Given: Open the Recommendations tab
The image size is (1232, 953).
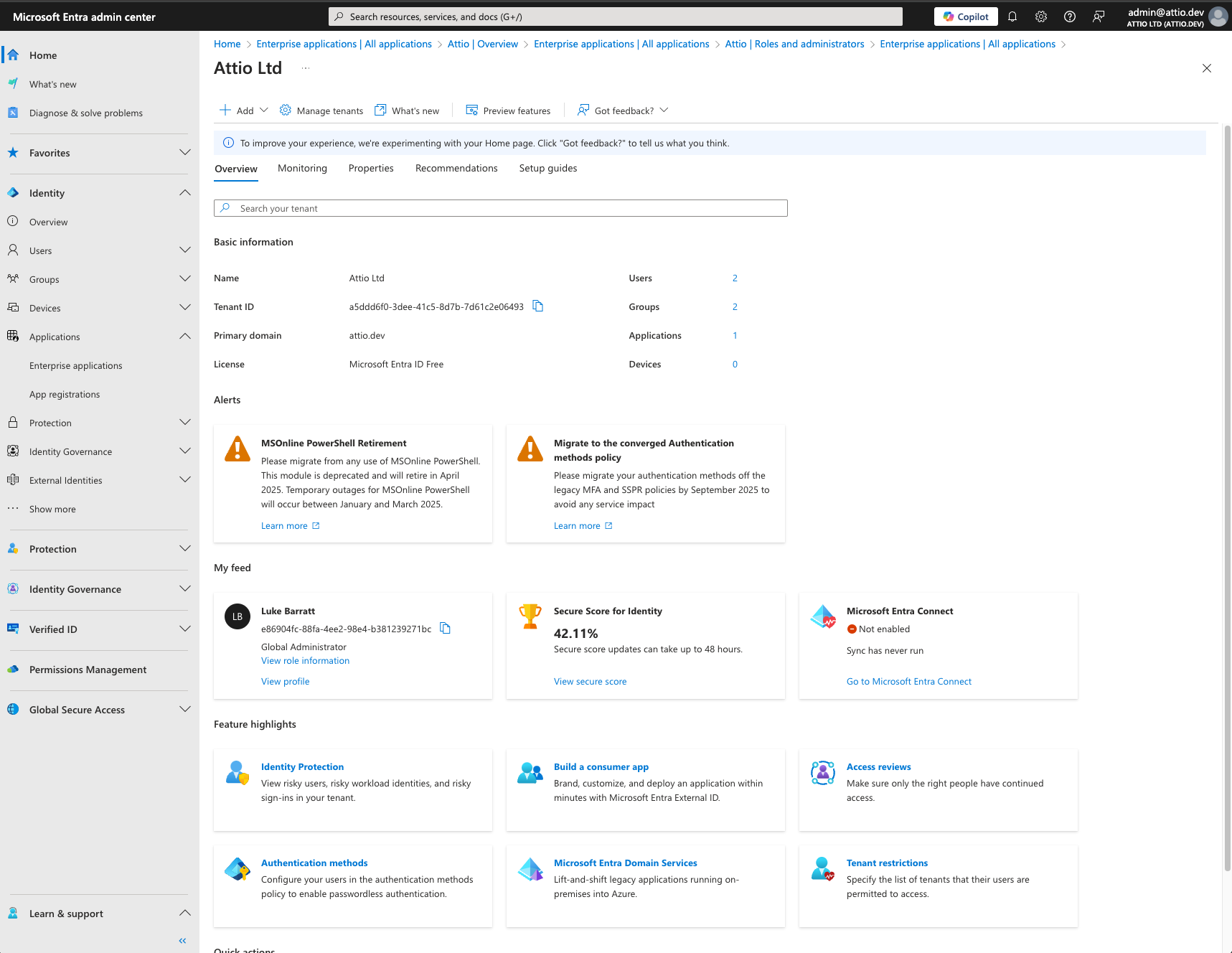Looking at the screenshot, I should click(456, 168).
